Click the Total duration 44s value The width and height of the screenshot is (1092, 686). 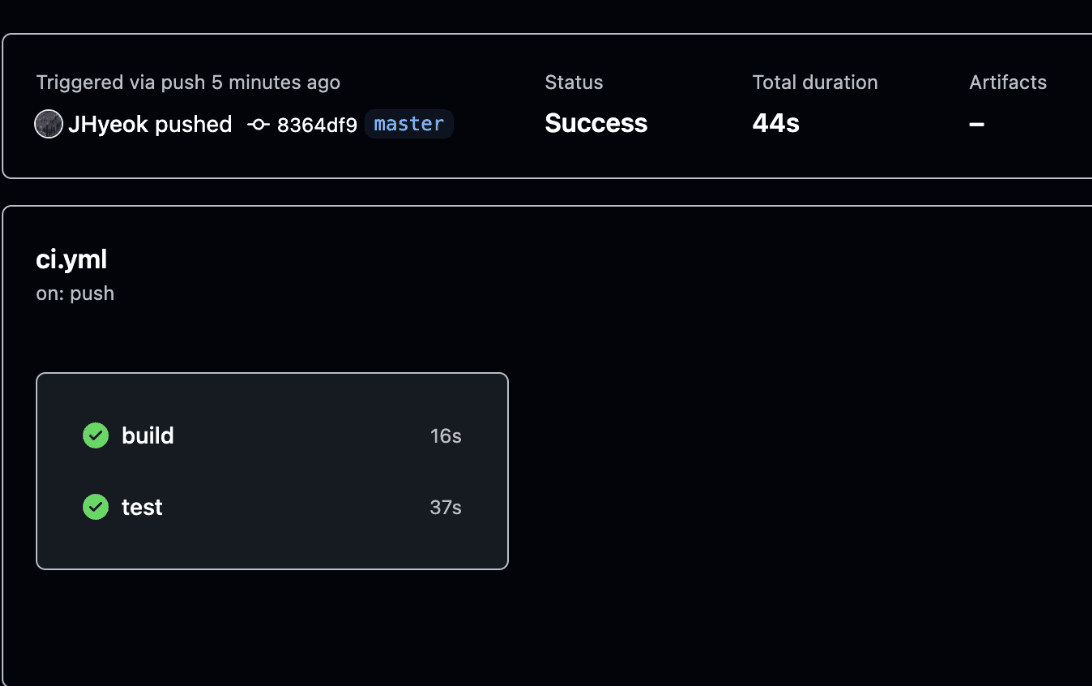pyautogui.click(x=775, y=123)
